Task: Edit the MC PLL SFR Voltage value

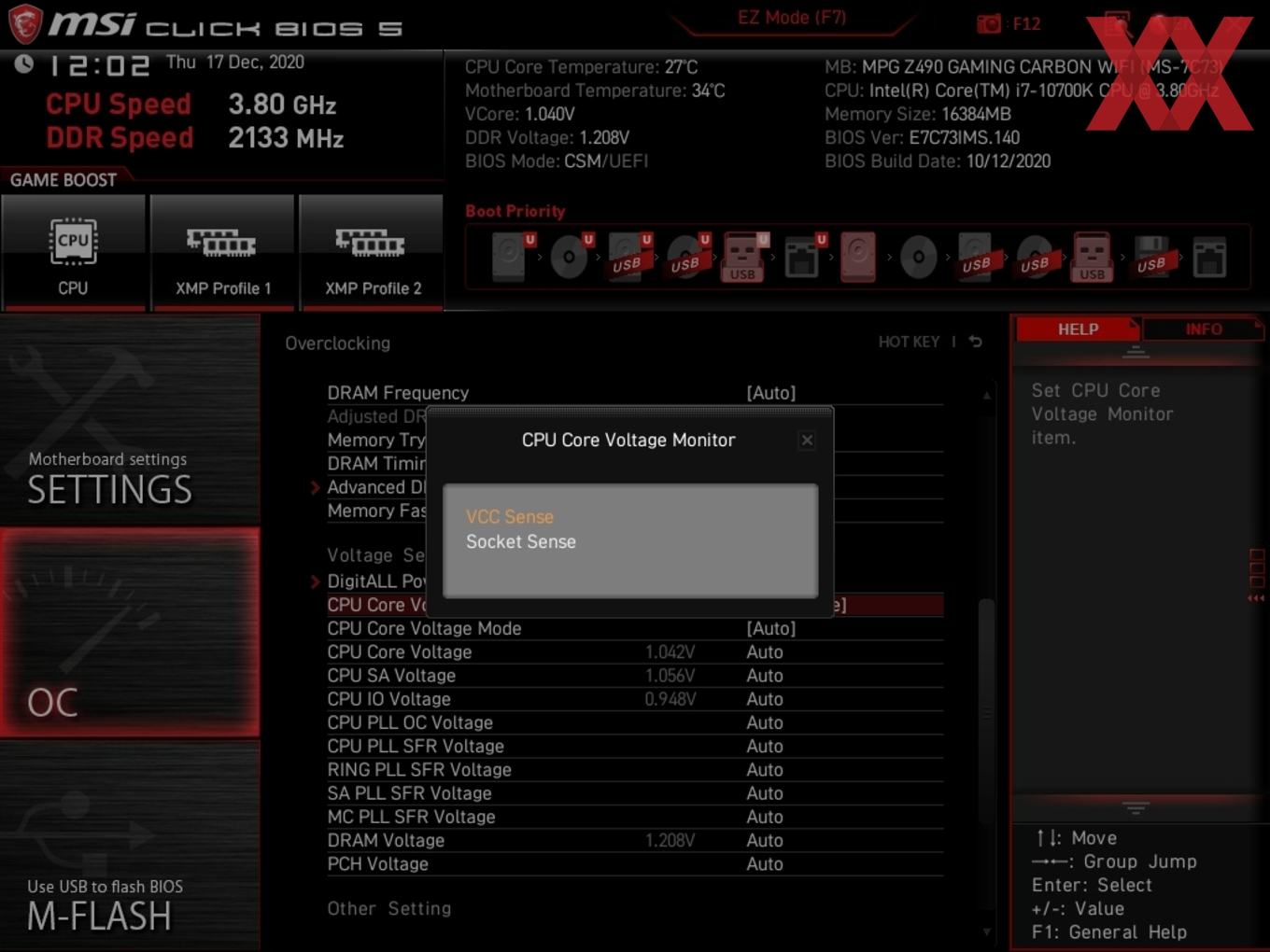Action: (765, 817)
